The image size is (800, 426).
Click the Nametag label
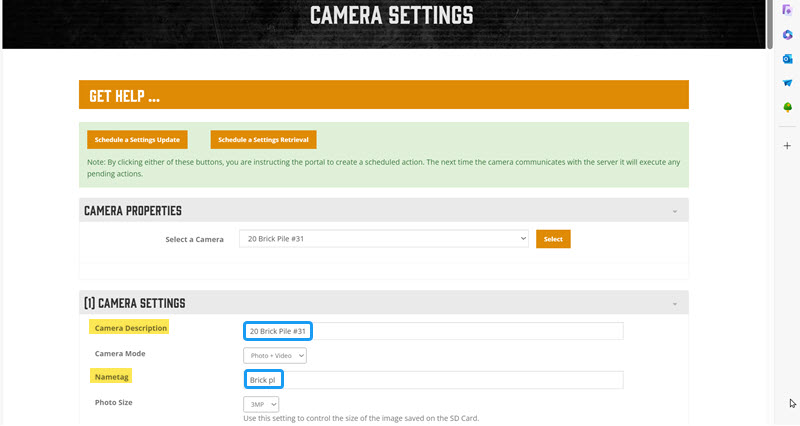click(111, 377)
